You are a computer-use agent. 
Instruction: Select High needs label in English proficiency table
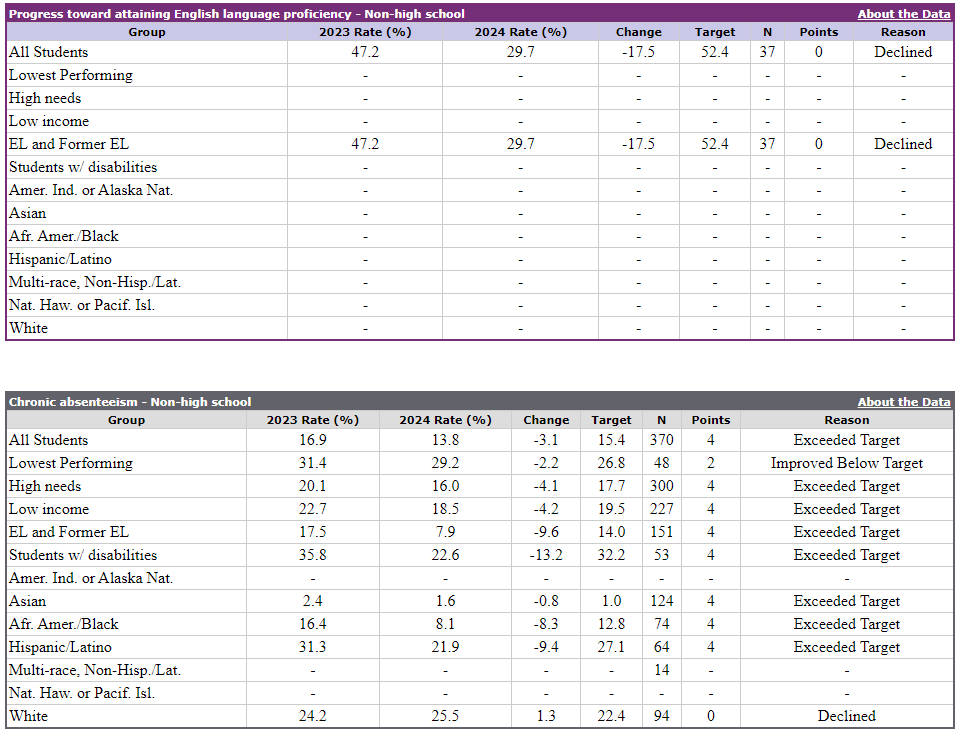45,99
